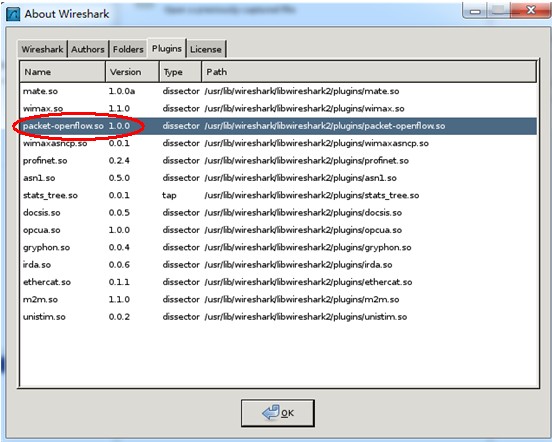This screenshot has width=552, height=442.
Task: Select the wimax.so plugin name
Action: [43, 108]
